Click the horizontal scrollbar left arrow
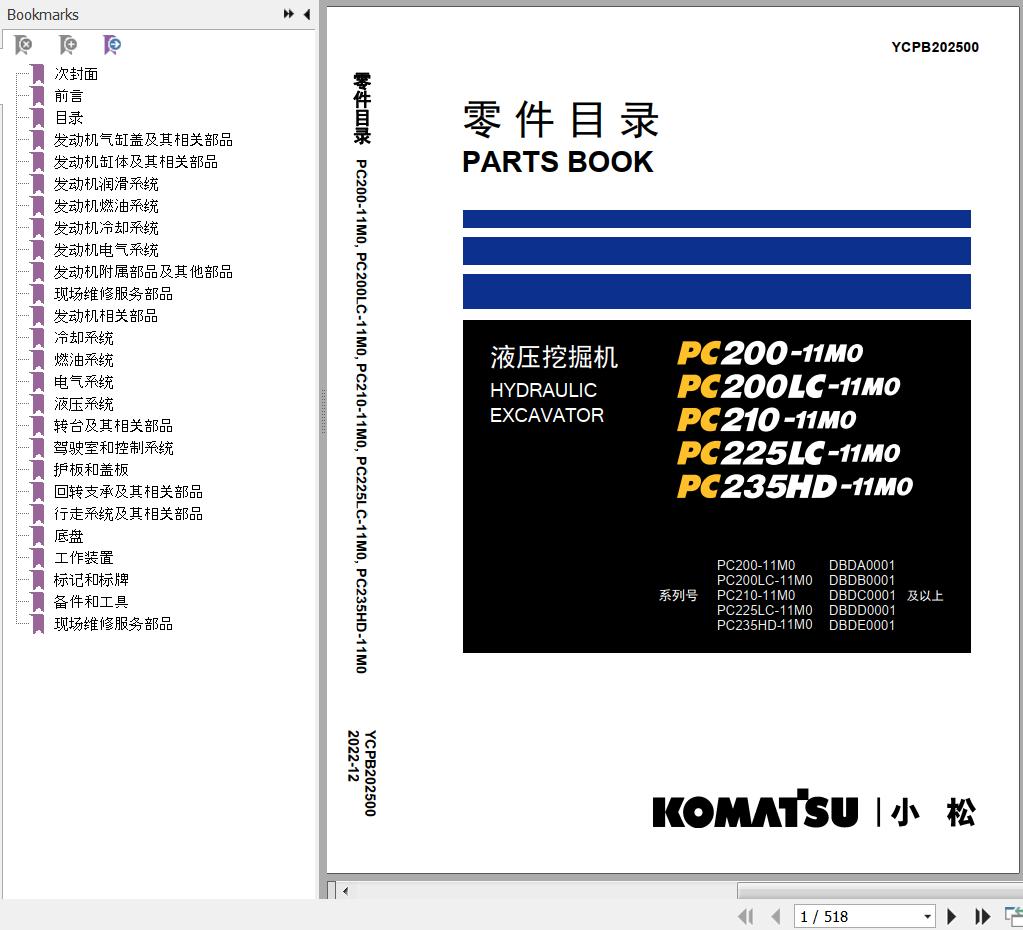 tap(345, 890)
